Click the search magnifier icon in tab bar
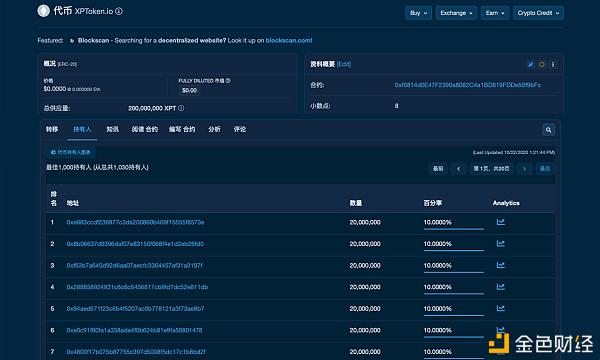600x360 pixels. (x=548, y=130)
